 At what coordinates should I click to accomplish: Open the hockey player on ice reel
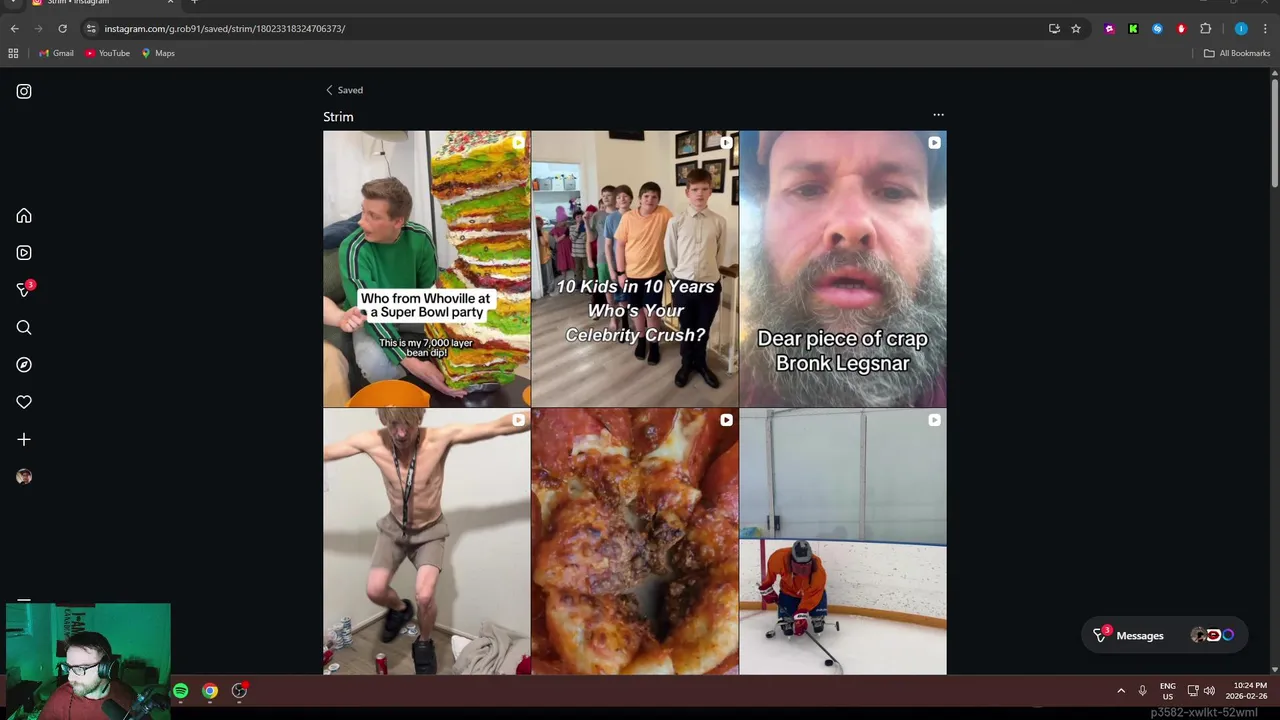click(843, 542)
